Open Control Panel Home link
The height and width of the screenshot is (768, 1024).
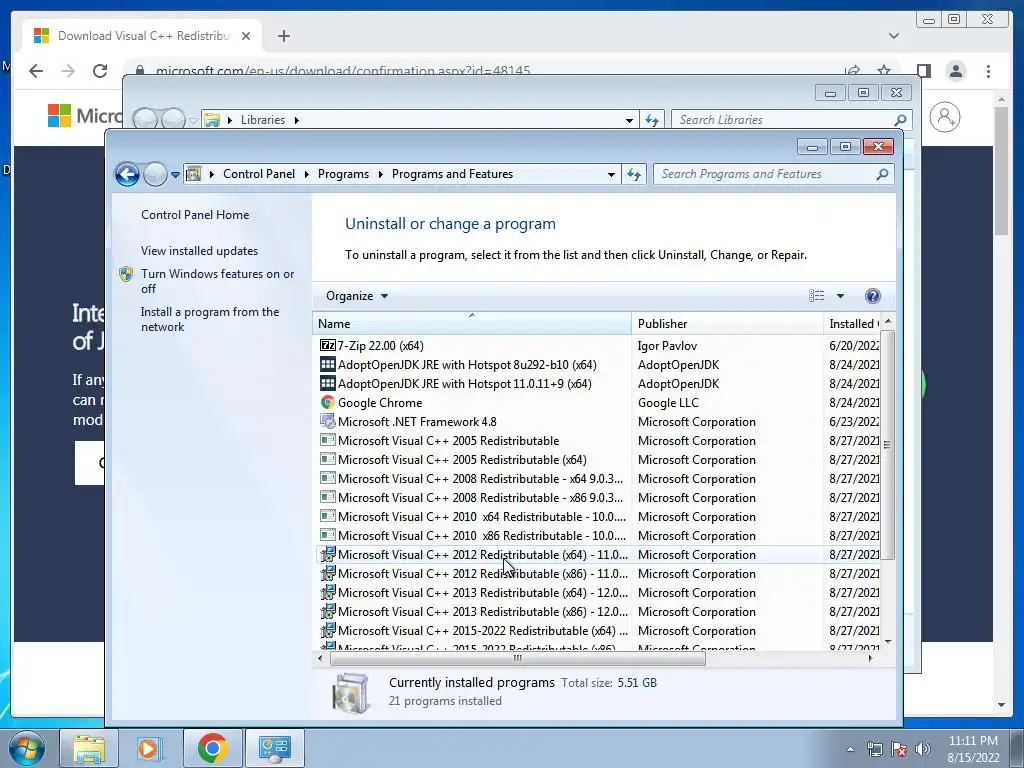[195, 215]
